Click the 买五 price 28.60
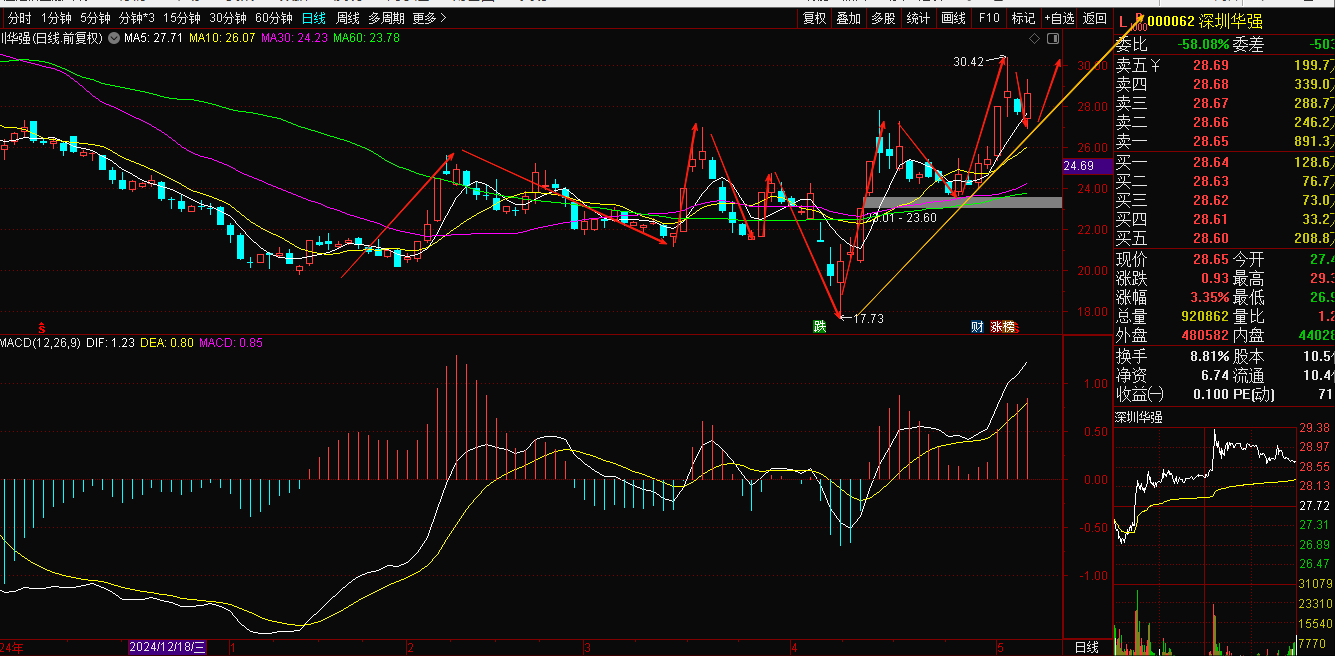The width and height of the screenshot is (1335, 656). pyautogui.click(x=1210, y=238)
